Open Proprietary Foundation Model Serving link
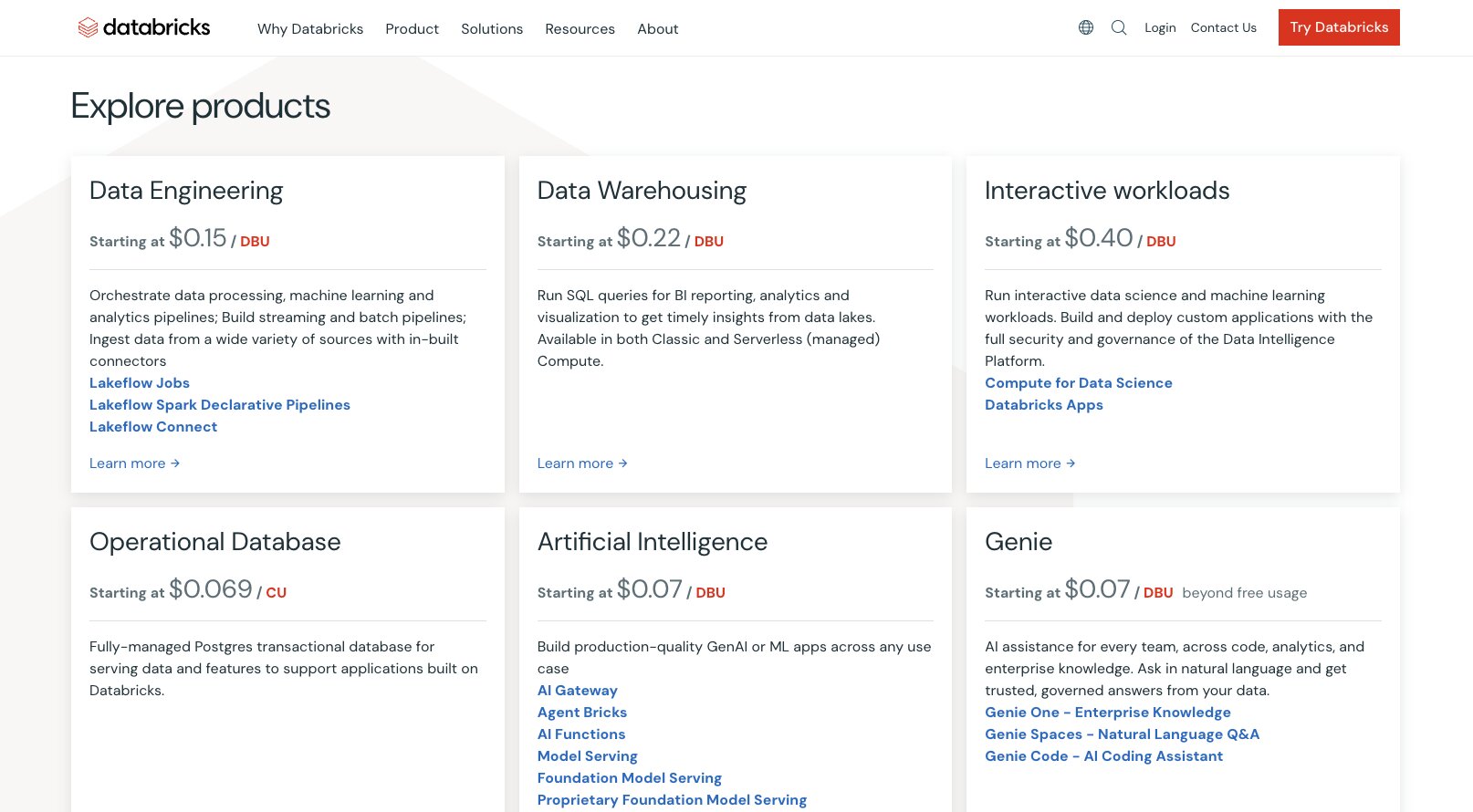The image size is (1473, 812). pos(673,800)
